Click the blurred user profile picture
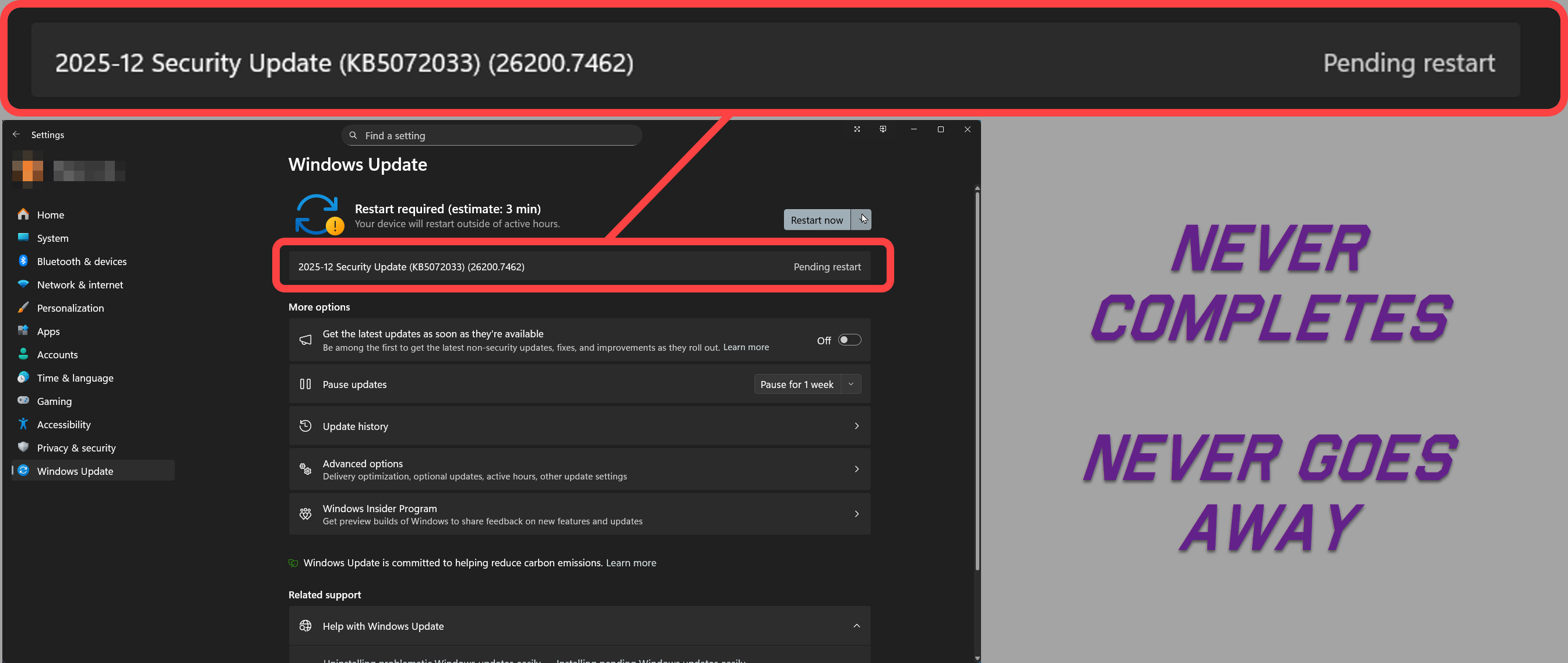1568x663 pixels. [27, 169]
